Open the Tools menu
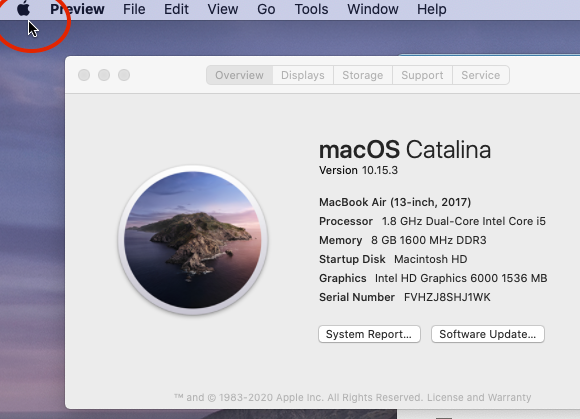 311,9
